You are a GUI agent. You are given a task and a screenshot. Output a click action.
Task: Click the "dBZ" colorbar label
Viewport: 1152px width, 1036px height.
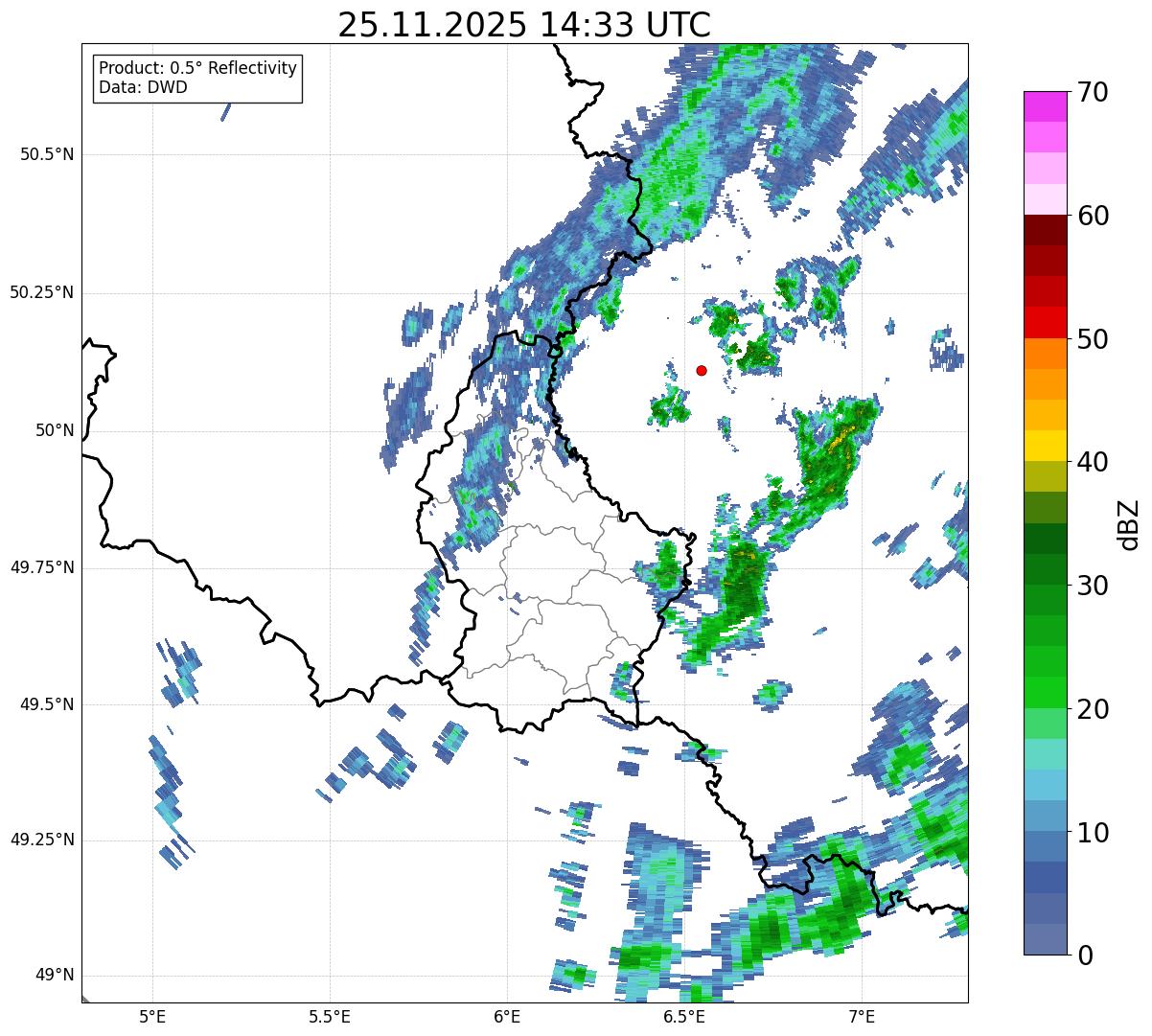1129,523
